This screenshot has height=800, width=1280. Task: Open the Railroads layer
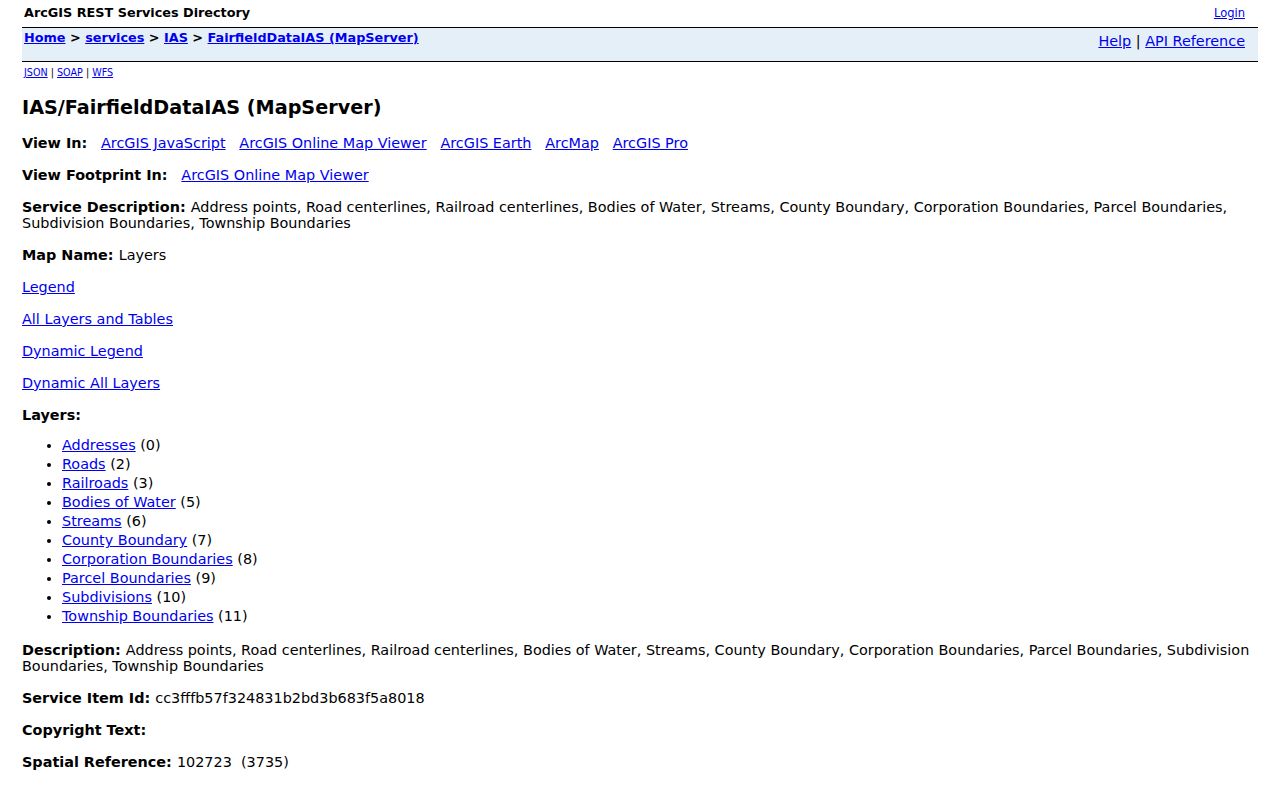click(95, 483)
